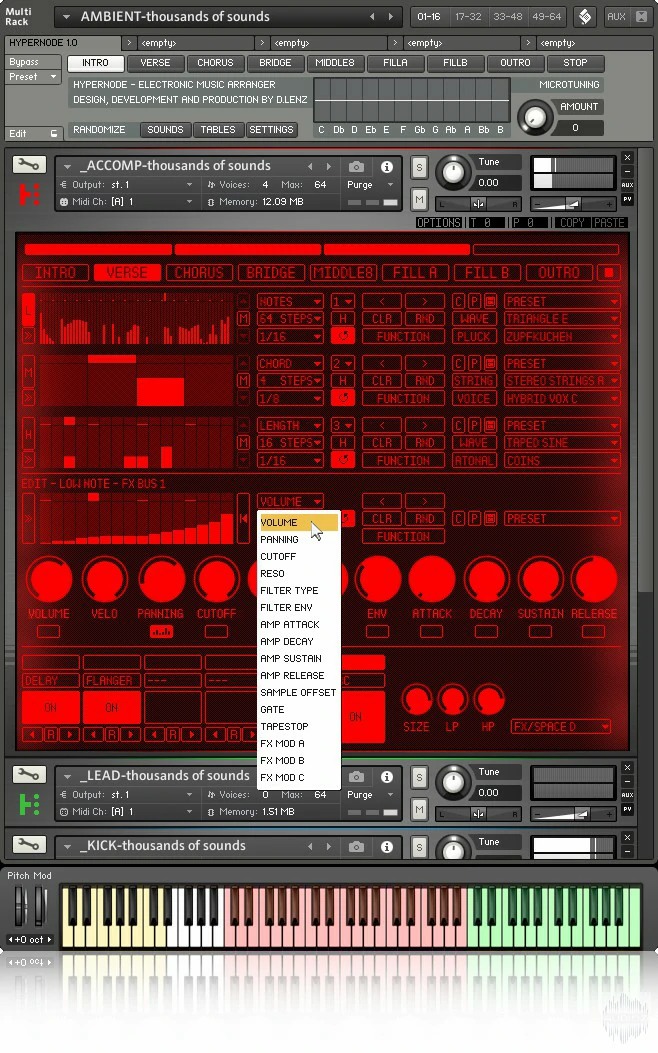Click top CHORUS arranger button
658x1053 pixels.
[215, 62]
